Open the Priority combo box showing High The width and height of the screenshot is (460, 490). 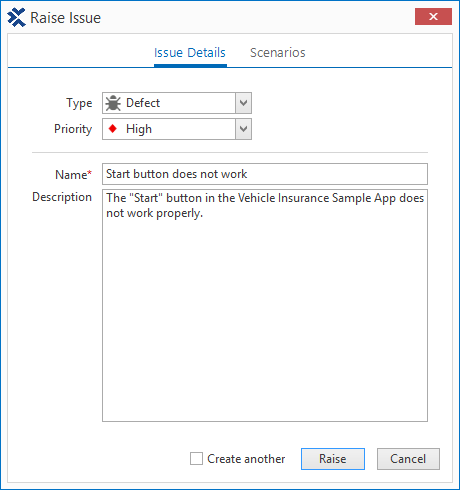point(177,129)
